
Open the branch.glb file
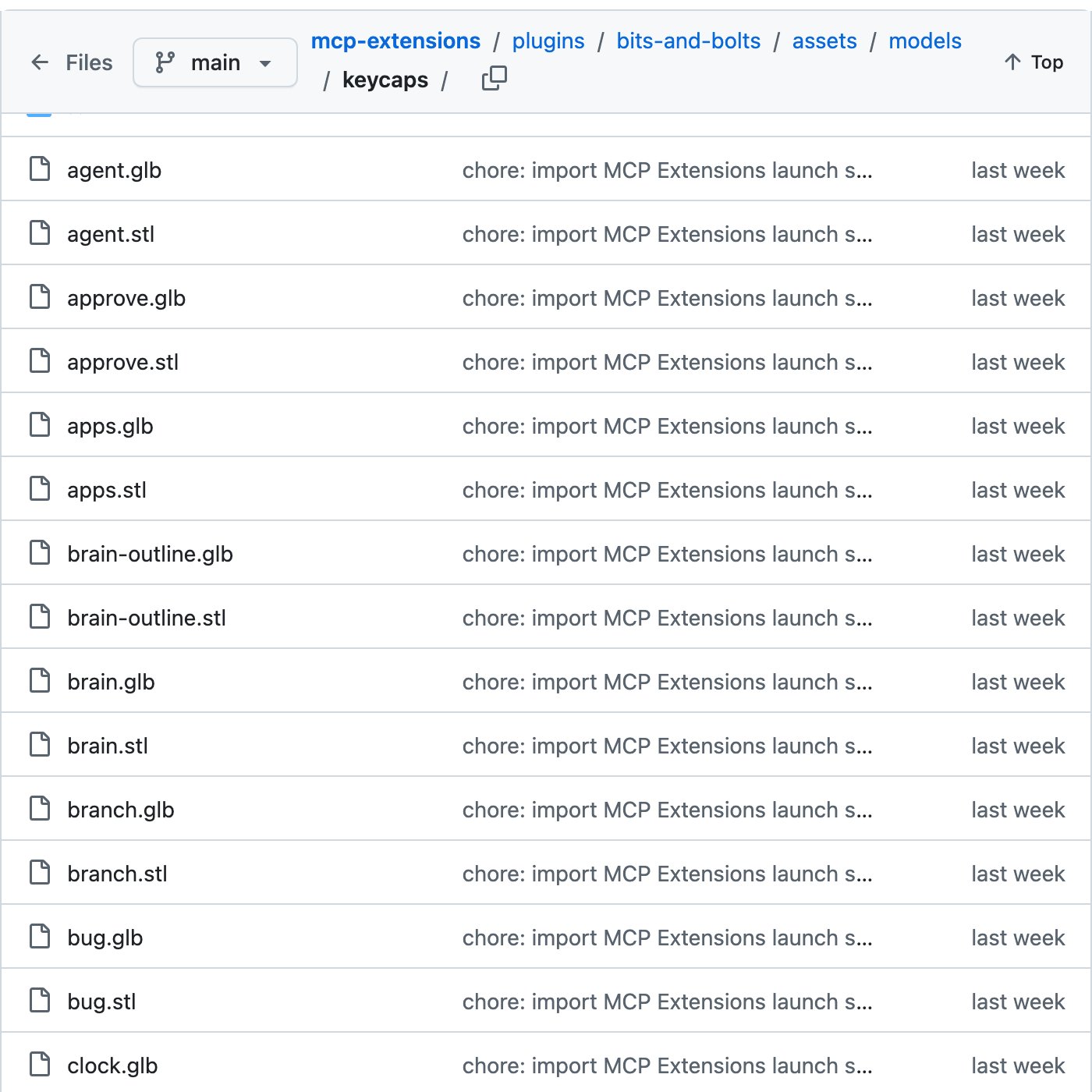[121, 810]
